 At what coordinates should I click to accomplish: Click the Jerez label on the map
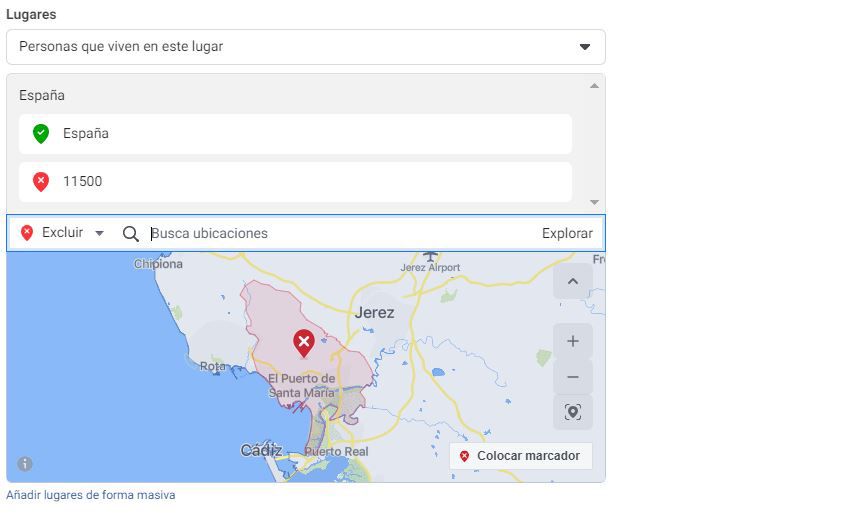click(x=374, y=313)
